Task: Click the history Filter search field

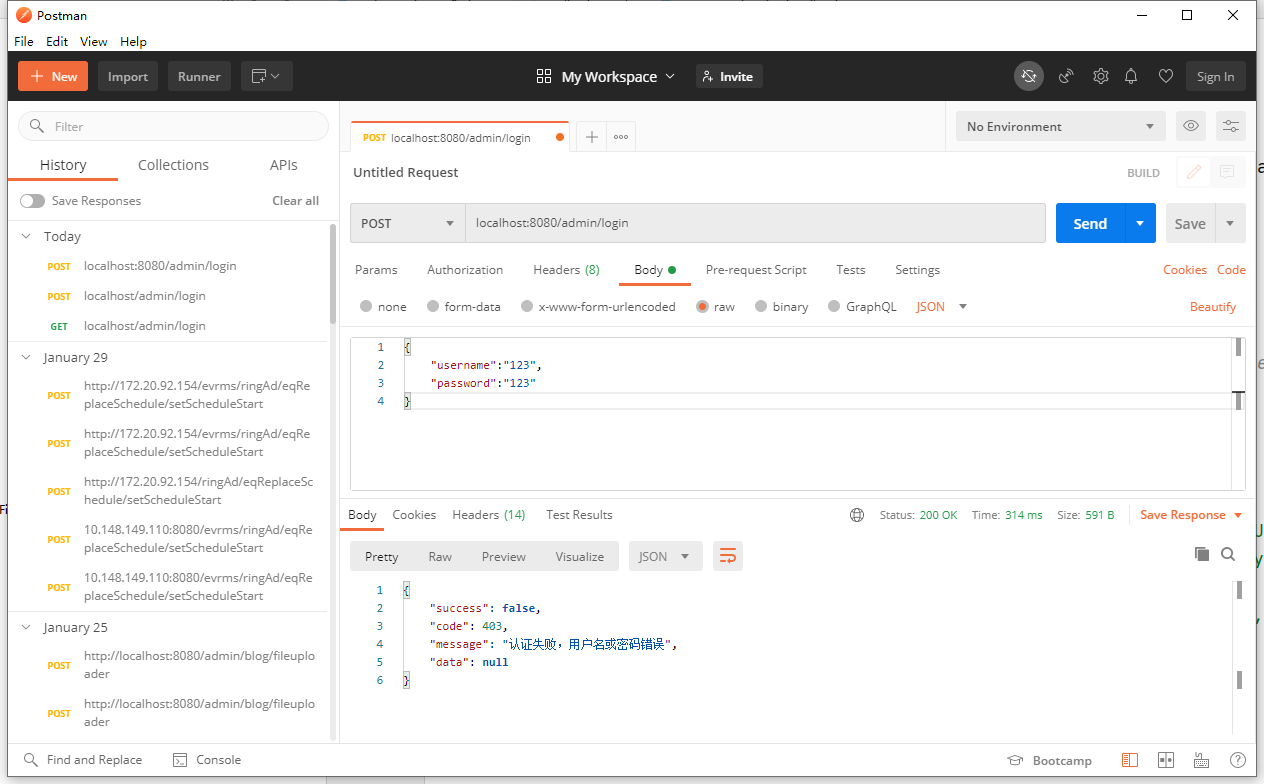Action: [x=173, y=126]
